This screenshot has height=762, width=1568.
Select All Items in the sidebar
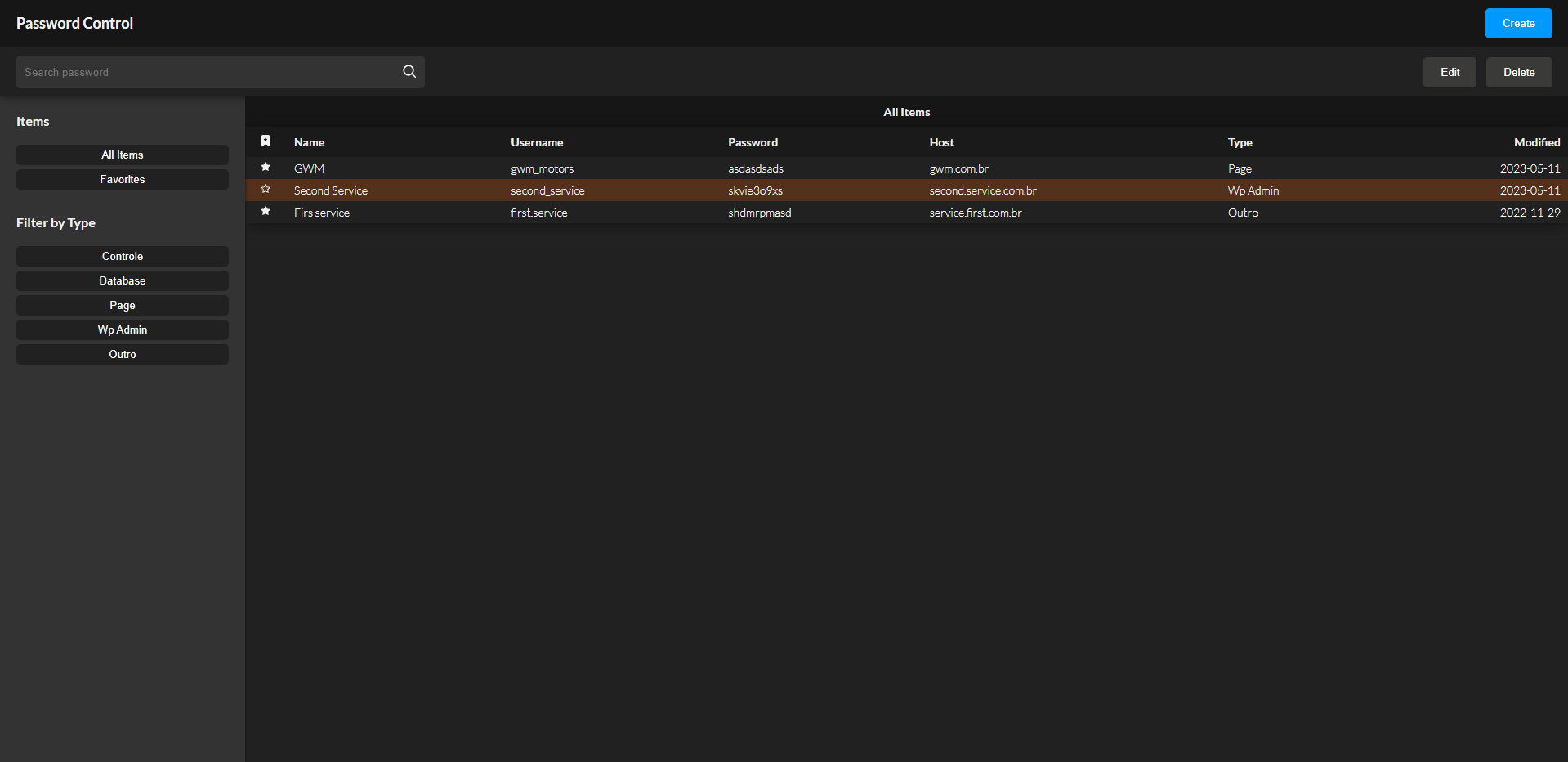(122, 155)
